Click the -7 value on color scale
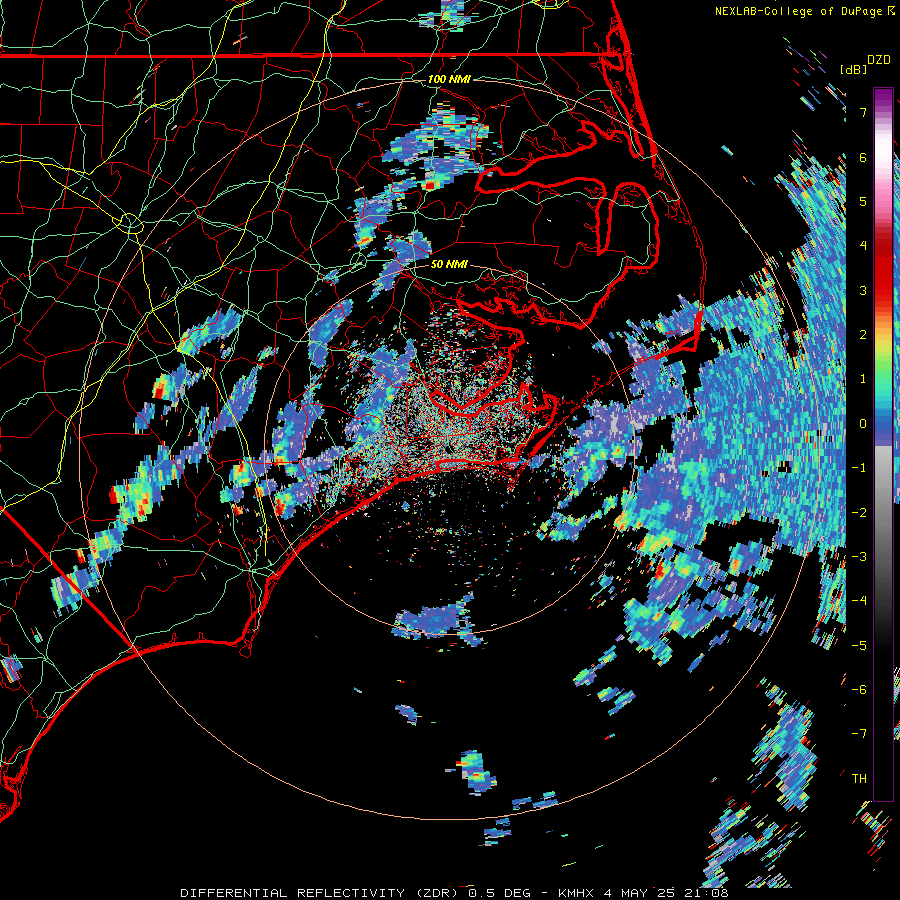 [x=859, y=734]
